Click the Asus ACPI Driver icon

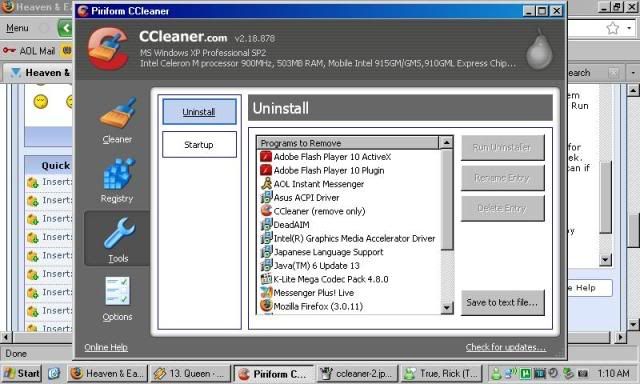[x=266, y=198]
